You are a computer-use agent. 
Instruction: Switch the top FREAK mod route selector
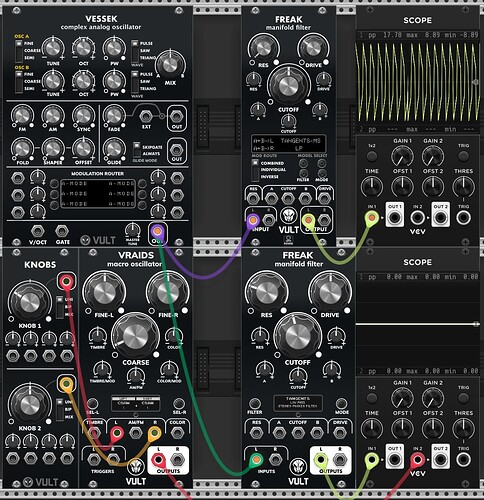point(255,170)
